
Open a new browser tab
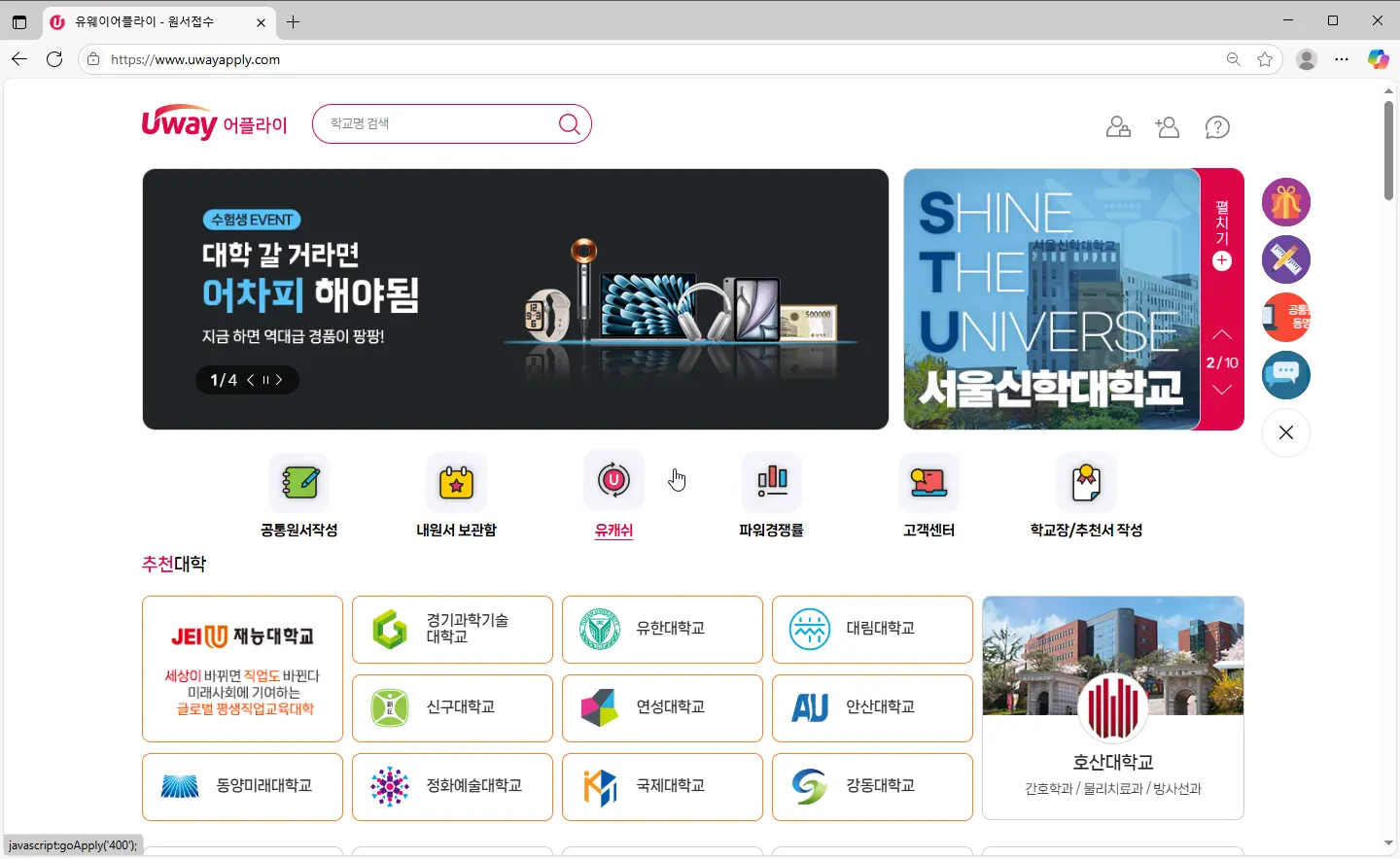(293, 21)
